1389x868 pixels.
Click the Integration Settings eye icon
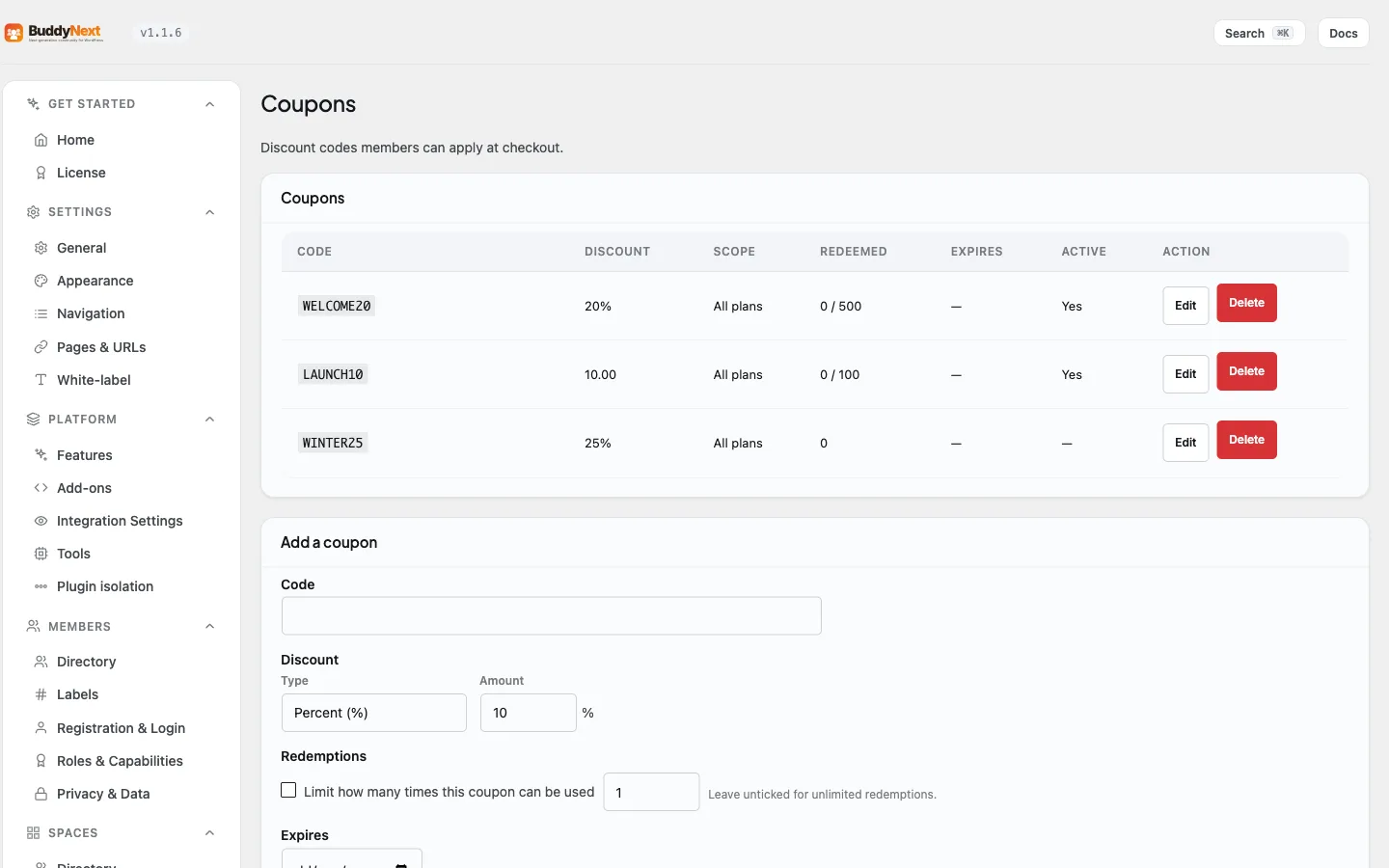(x=41, y=521)
